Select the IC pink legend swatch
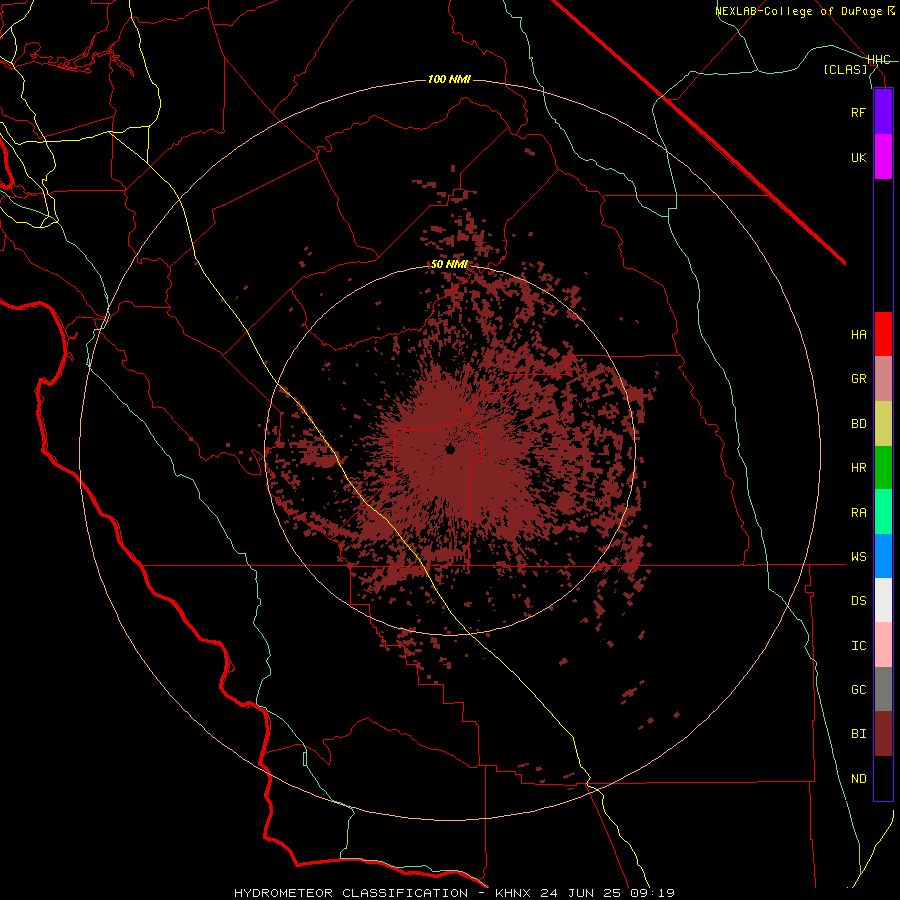The width and height of the screenshot is (900, 900). [883, 645]
